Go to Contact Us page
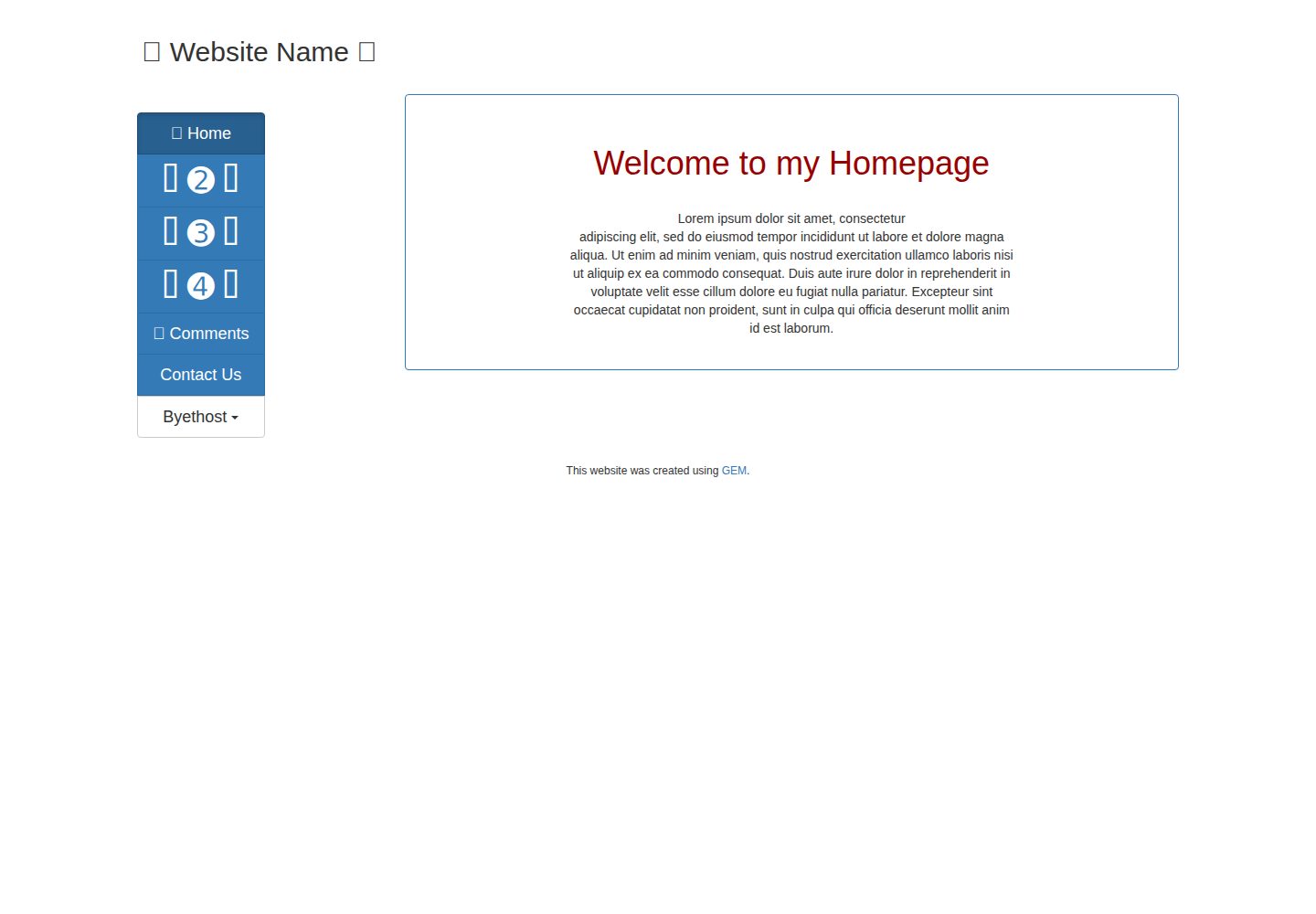Viewport: 1316px width, 914px height. [201, 375]
